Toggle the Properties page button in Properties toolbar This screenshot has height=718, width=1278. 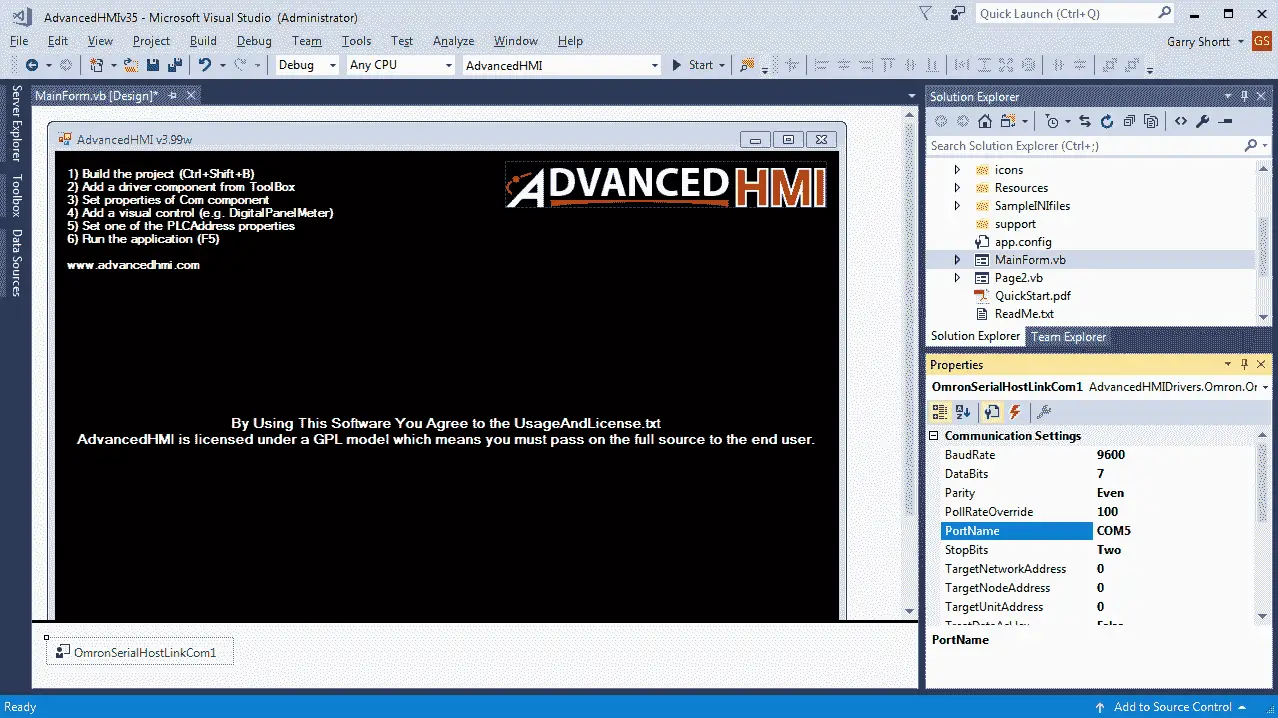pyautogui.click(x=991, y=412)
